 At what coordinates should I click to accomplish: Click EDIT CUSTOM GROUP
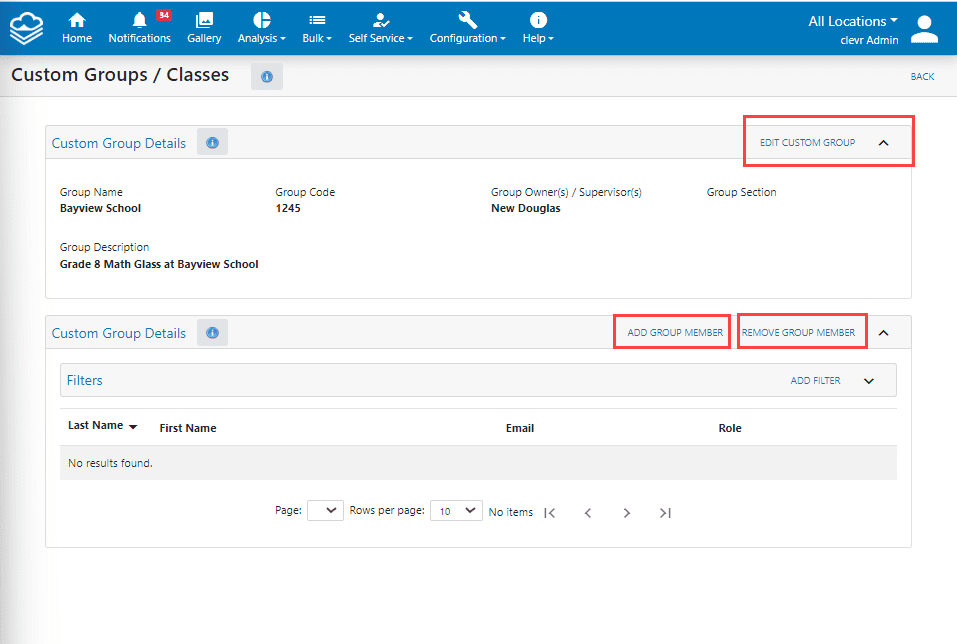807,142
